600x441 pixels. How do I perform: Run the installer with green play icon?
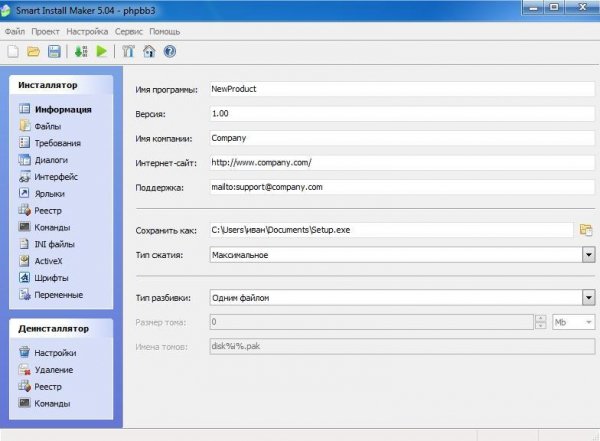101,51
